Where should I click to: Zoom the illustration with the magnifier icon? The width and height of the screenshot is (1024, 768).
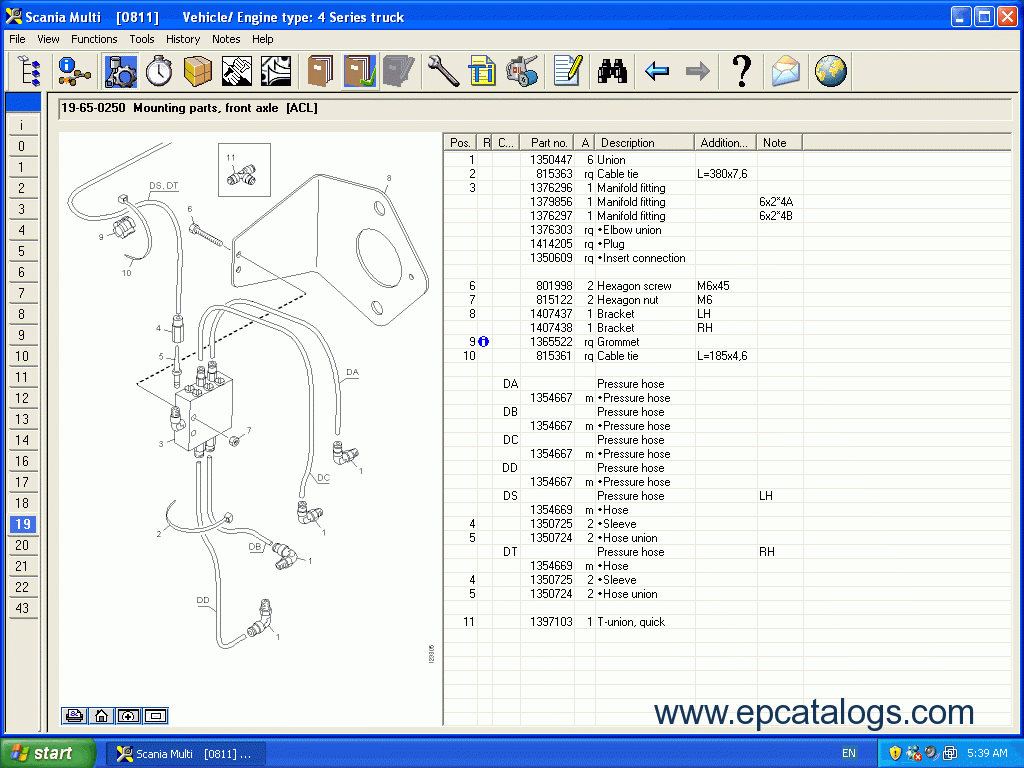click(x=127, y=715)
